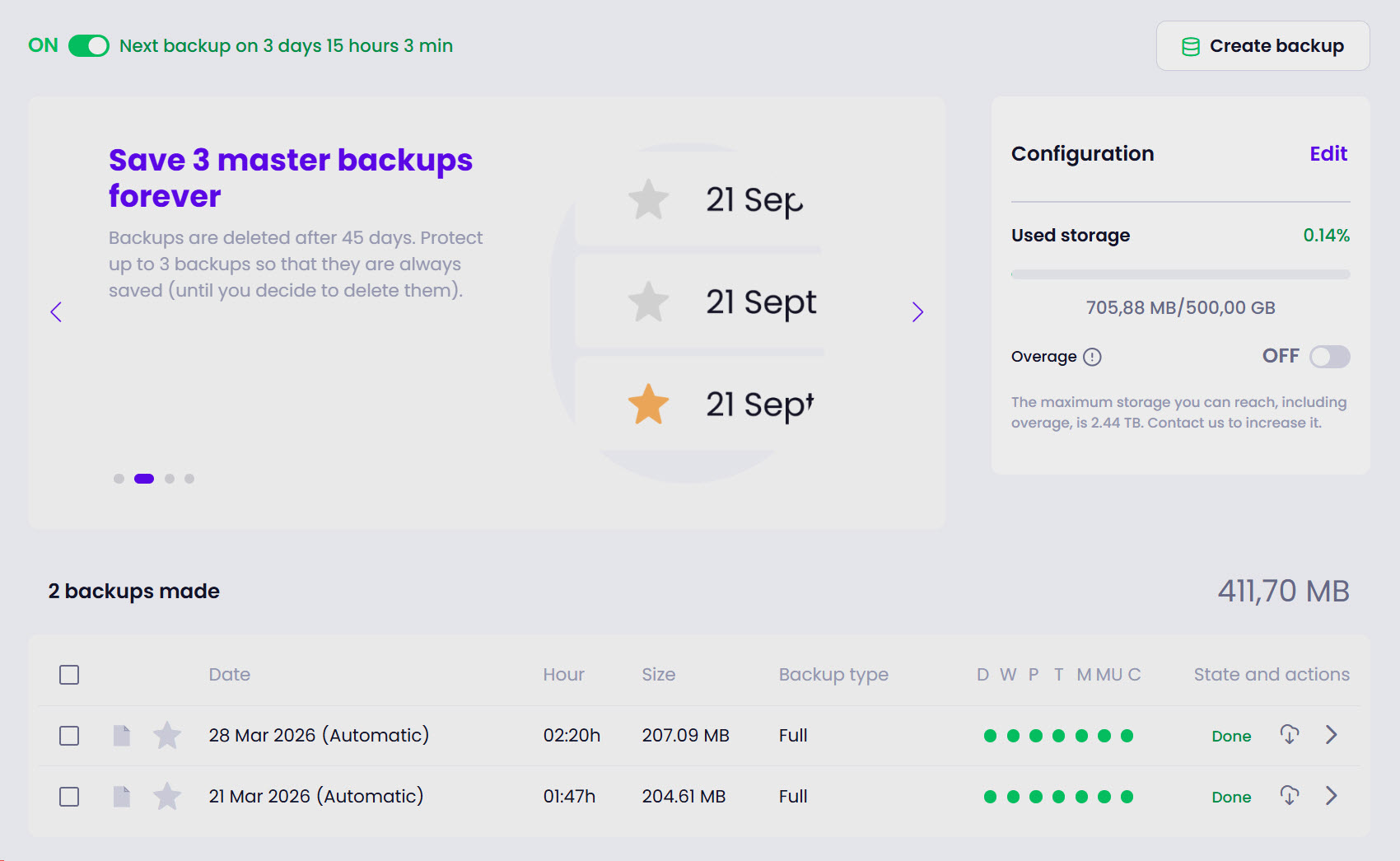The image size is (1400, 861).
Task: Click the orange protected star beside bottom 21 Sept item
Action: click(647, 404)
